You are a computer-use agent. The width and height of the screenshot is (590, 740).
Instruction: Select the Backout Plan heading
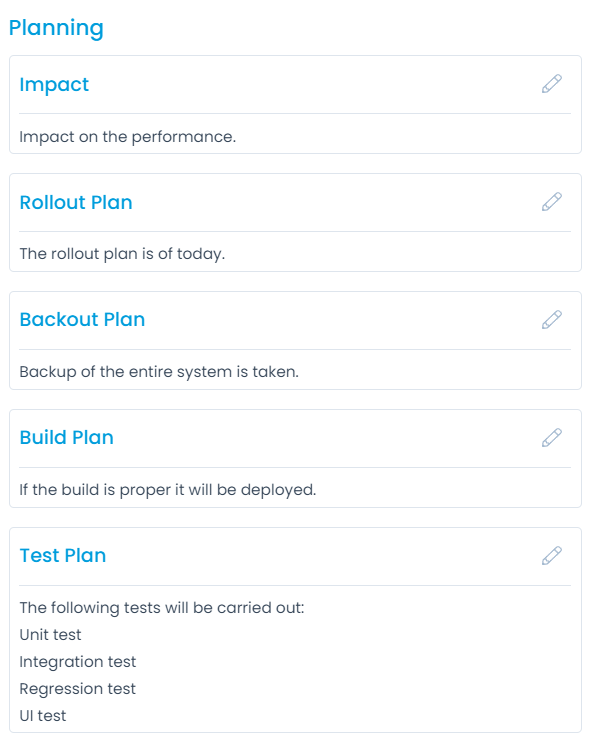tap(82, 320)
